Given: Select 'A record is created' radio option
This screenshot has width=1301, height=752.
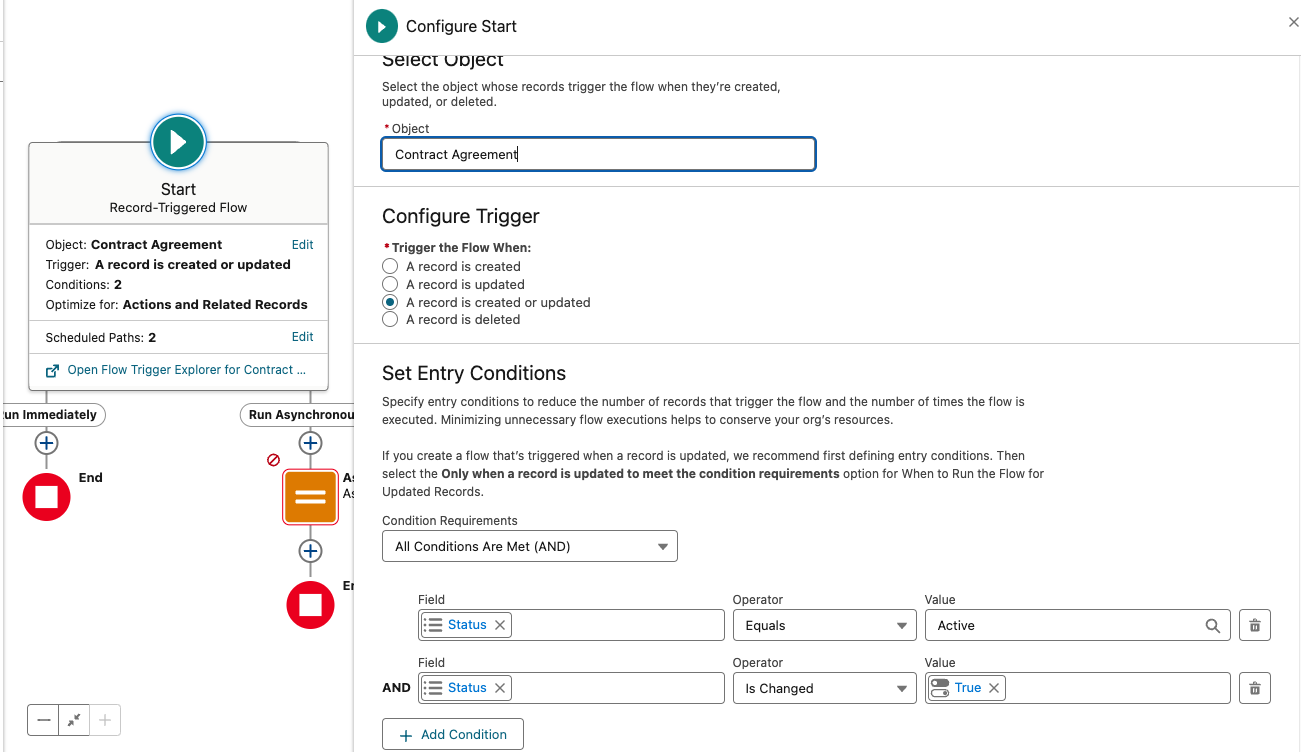Looking at the screenshot, I should tap(390, 266).
